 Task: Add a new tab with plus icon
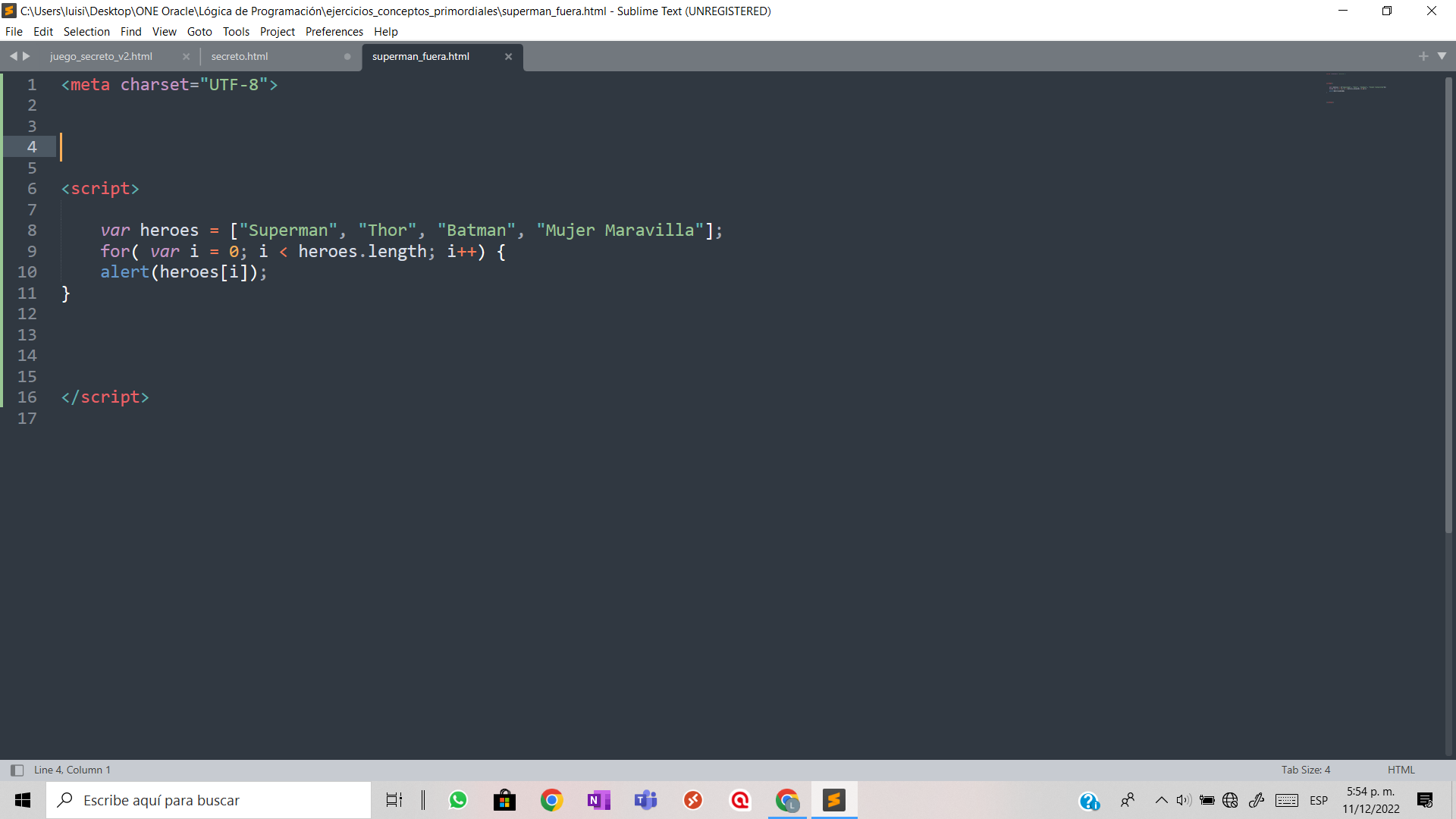click(1423, 56)
